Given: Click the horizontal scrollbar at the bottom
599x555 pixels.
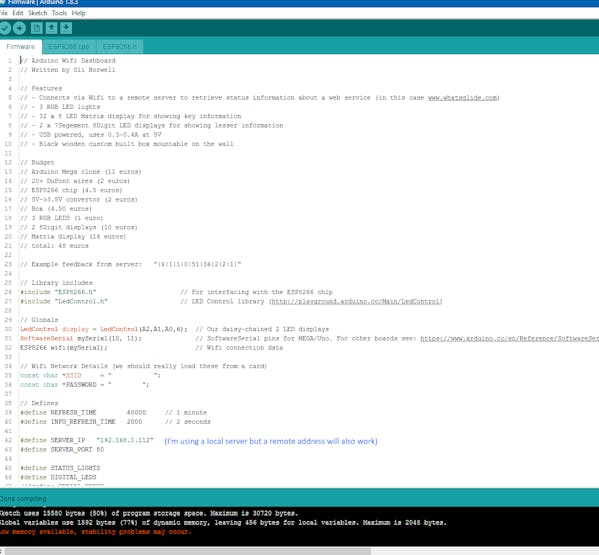Looking at the screenshot, I should pyautogui.click(x=187, y=551).
